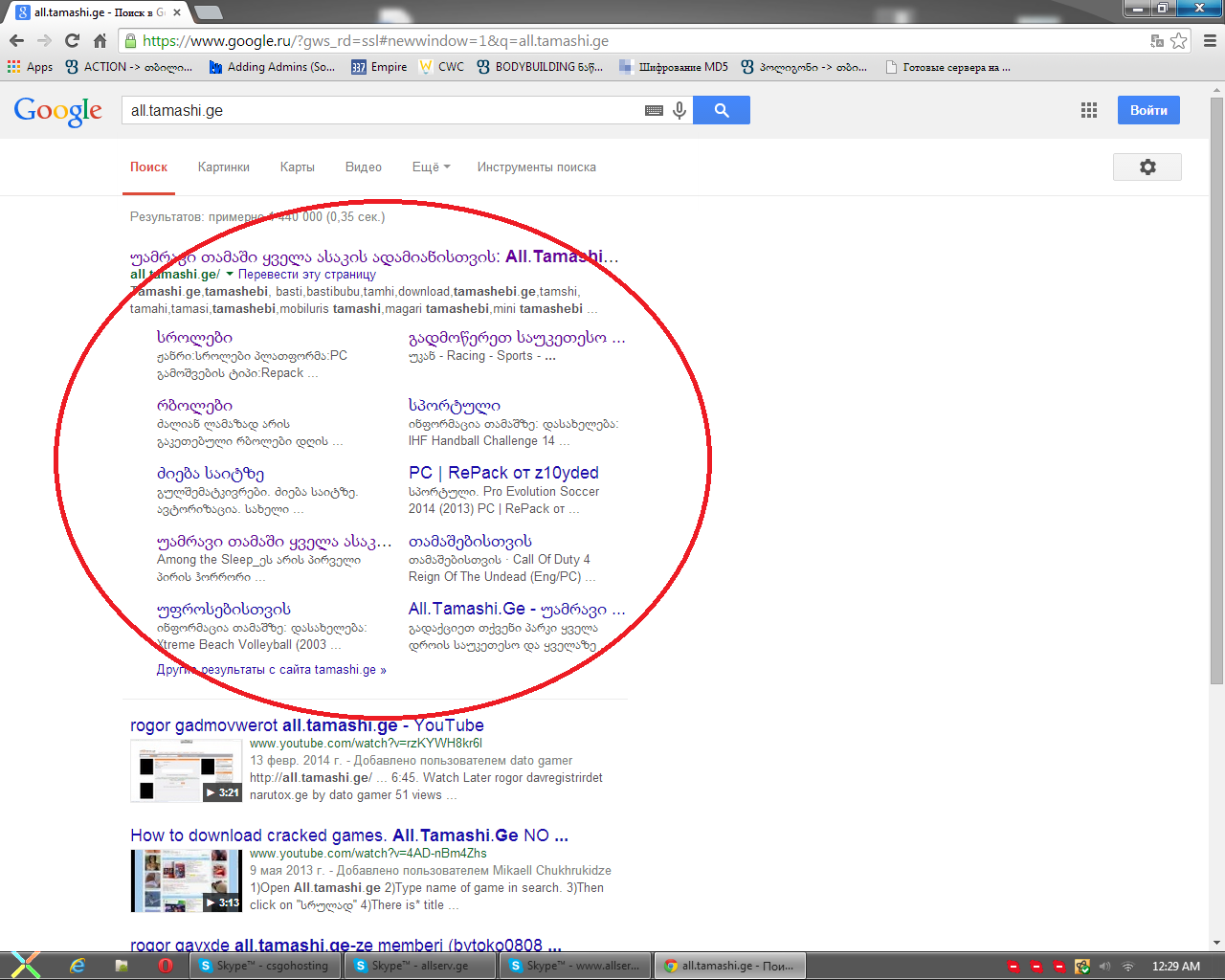Open the PC | RePack от z10yded sitelink
This screenshot has height=980, width=1225.
pos(503,473)
